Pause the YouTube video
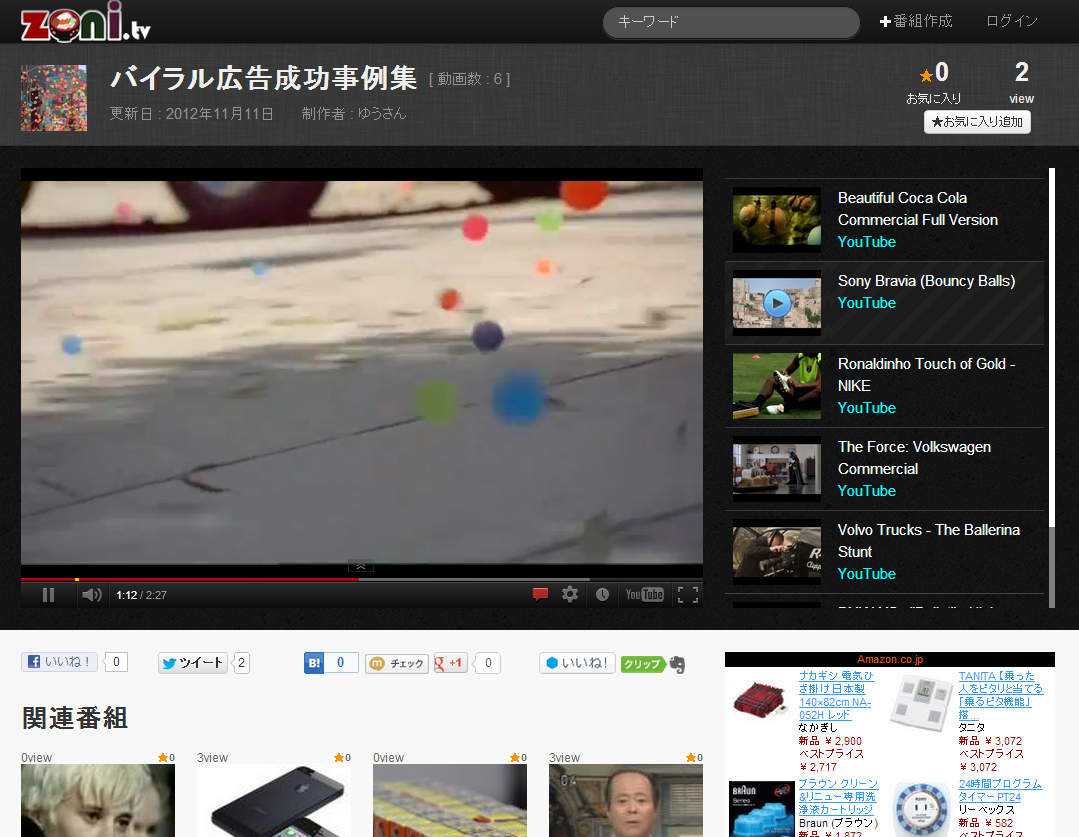Screen dimensions: 1079x837 pos(48,595)
